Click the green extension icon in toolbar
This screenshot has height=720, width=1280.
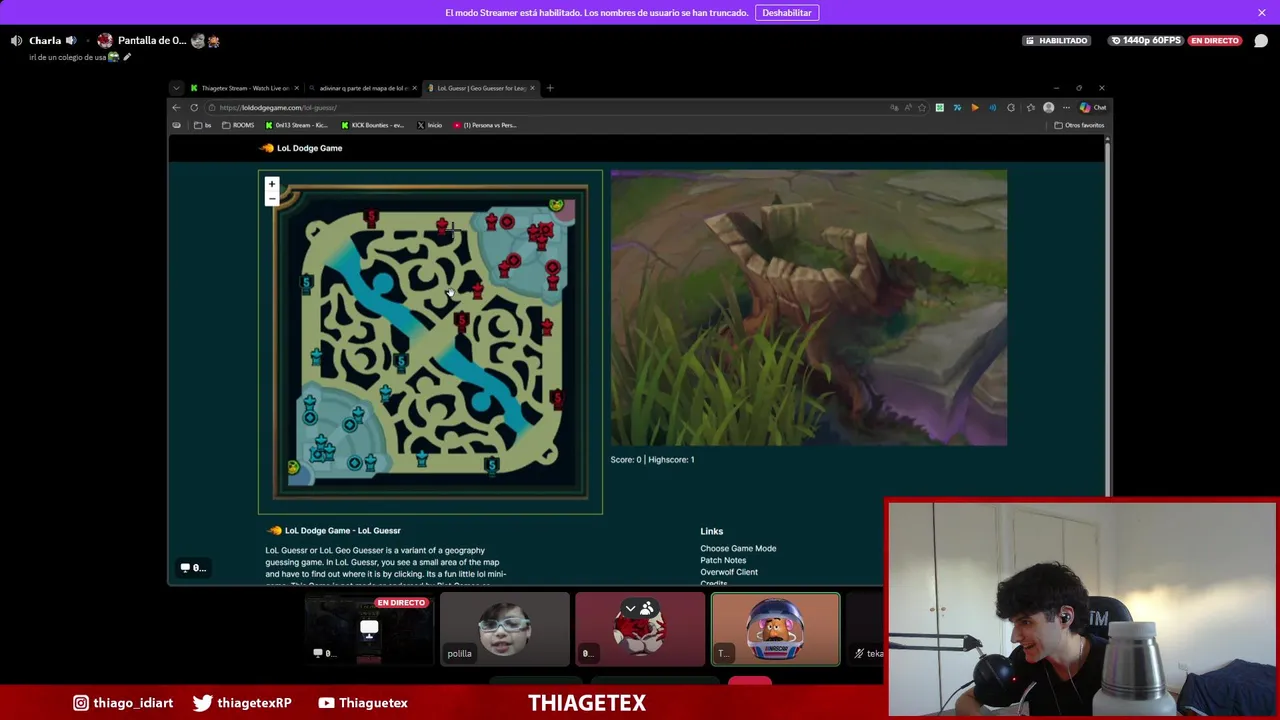(939, 107)
